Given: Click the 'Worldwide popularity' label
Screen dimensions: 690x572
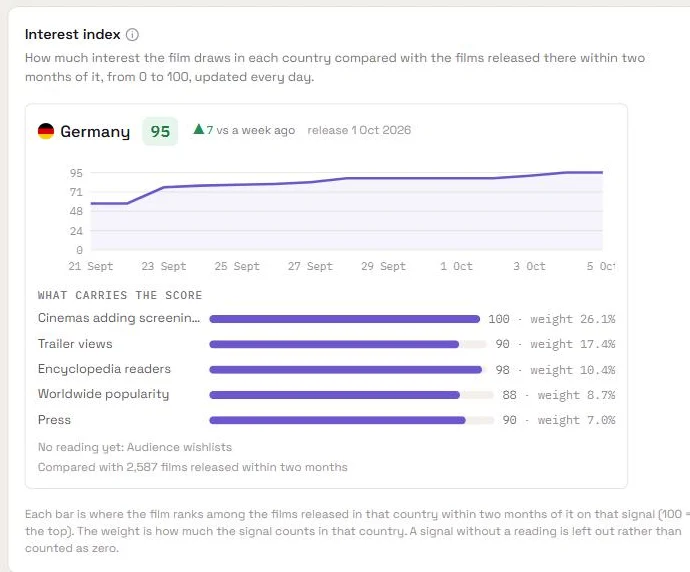Looking at the screenshot, I should tap(103, 394).
